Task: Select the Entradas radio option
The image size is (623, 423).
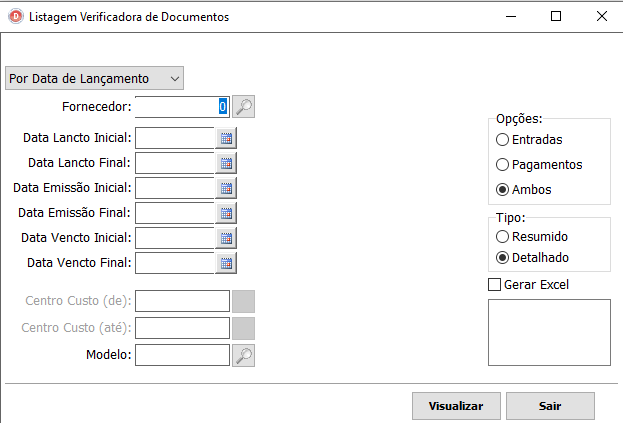Action: (x=502, y=139)
